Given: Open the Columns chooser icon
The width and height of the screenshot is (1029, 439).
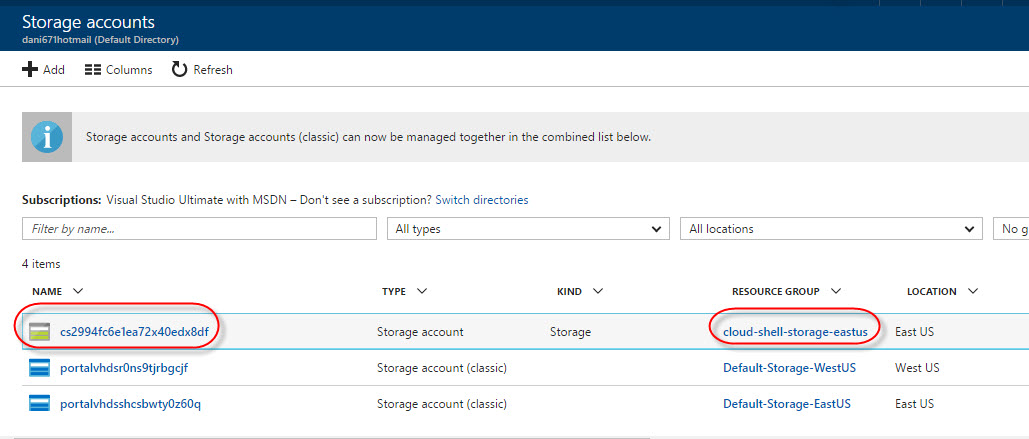Looking at the screenshot, I should tap(93, 70).
